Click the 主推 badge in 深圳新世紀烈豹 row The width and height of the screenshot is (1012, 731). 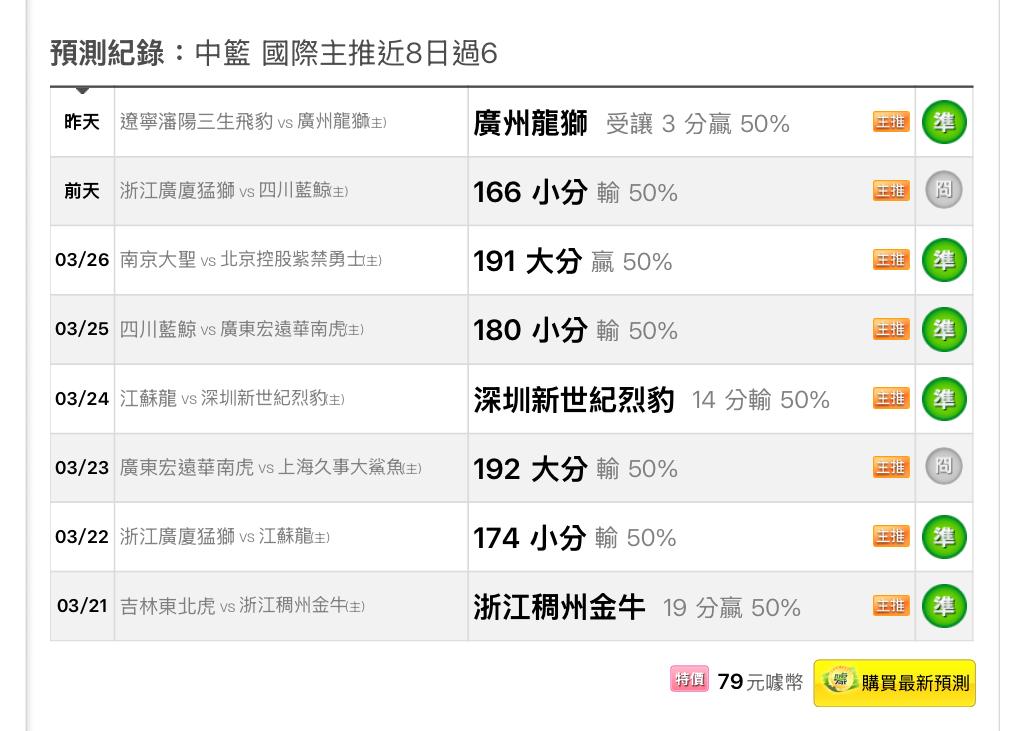pos(890,398)
